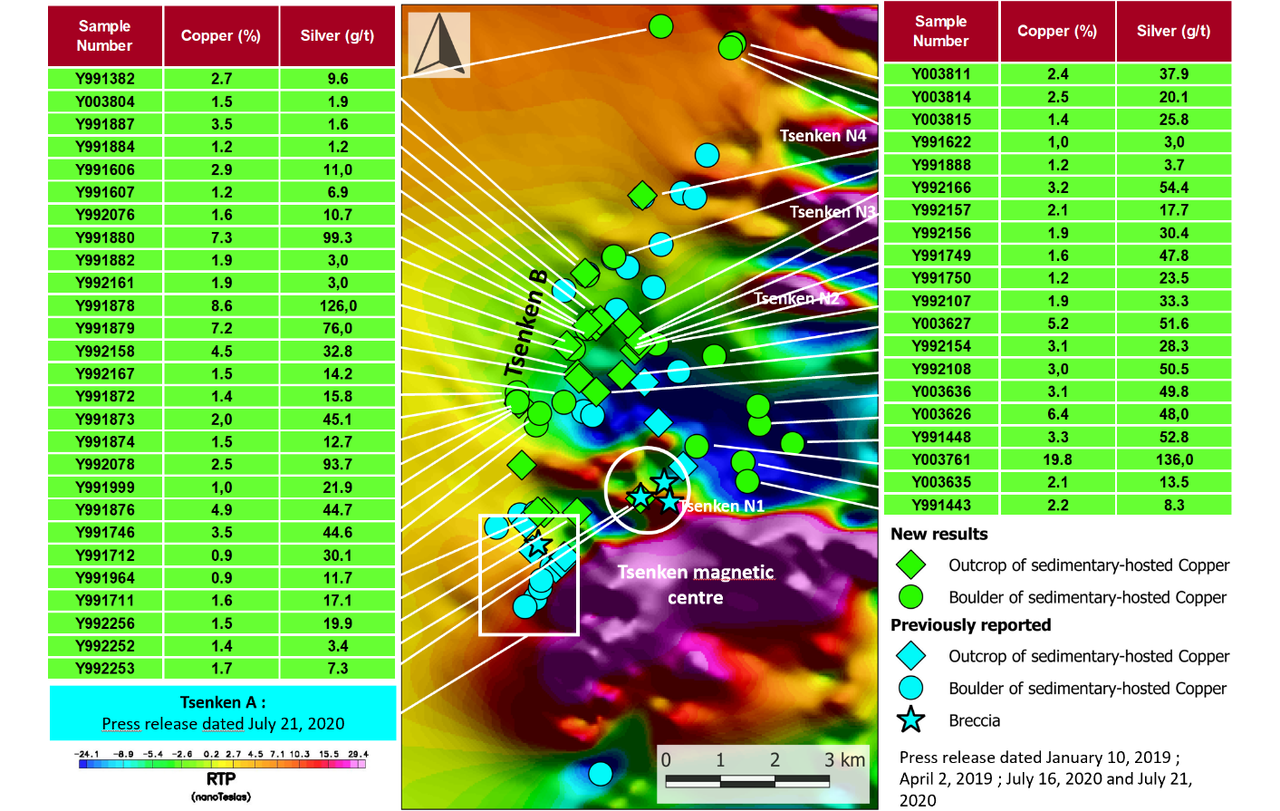Image resolution: width=1280 pixels, height=811 pixels.
Task: Click the Tsenken B map label
Action: (x=532, y=327)
